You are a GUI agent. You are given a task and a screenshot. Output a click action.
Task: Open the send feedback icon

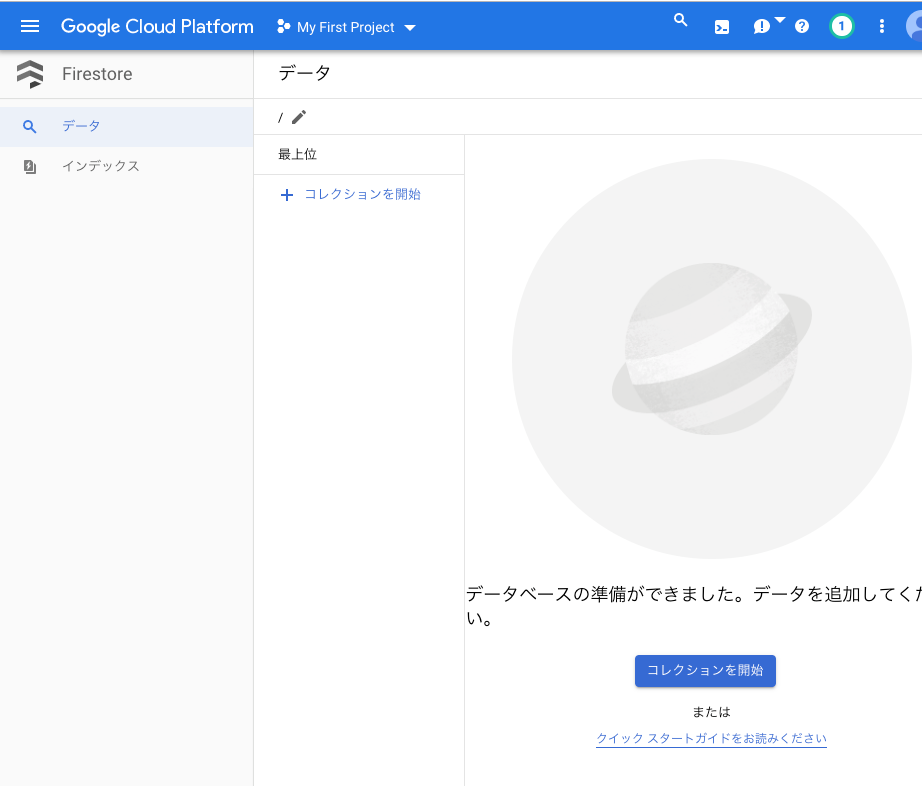point(761,26)
